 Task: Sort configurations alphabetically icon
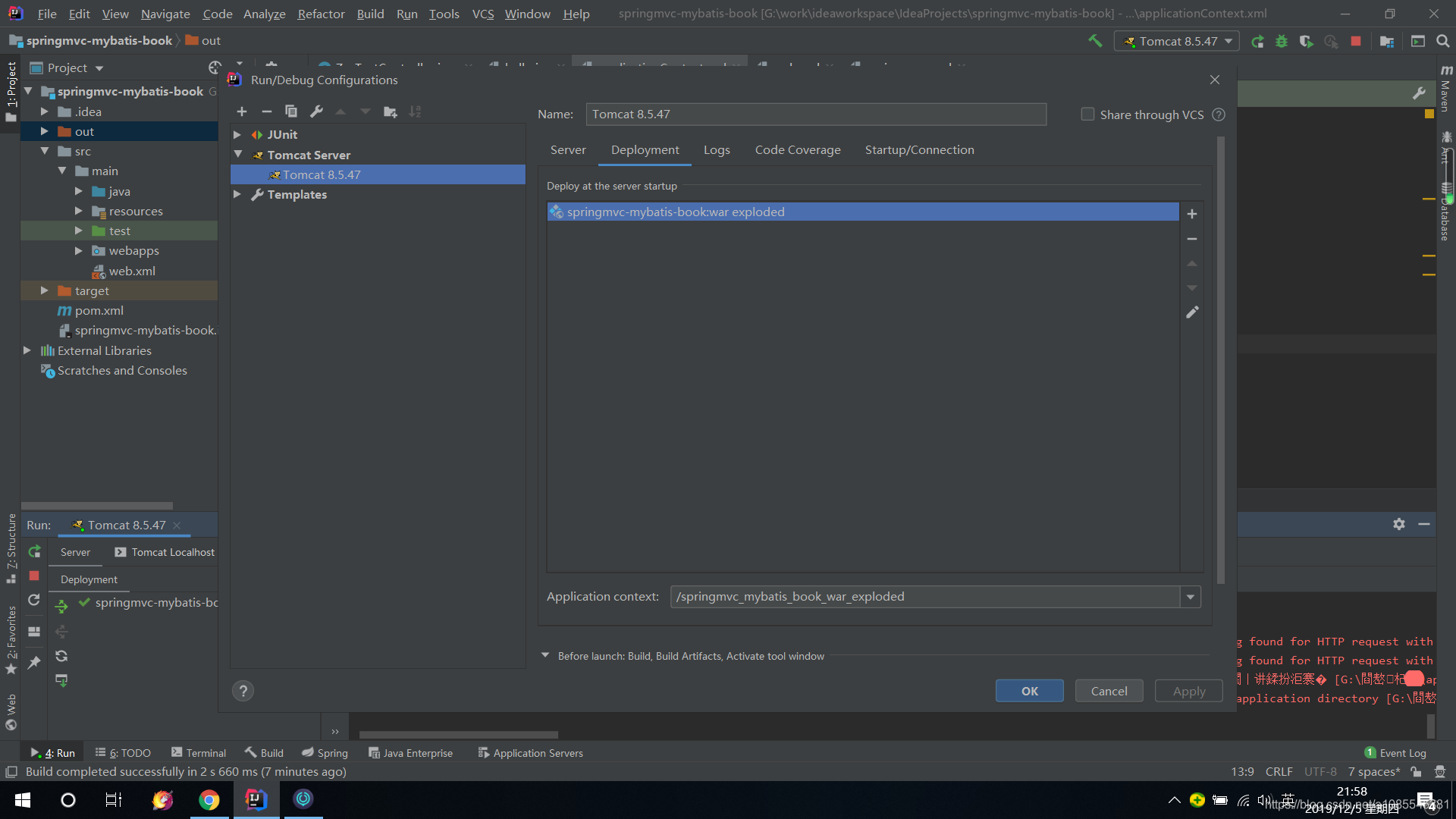click(415, 111)
